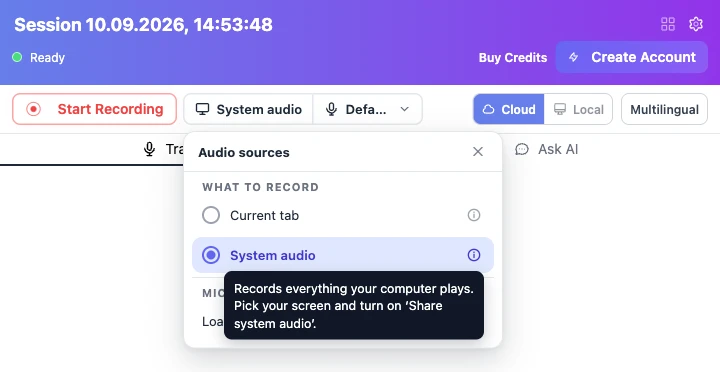Start Recording the session
The height and width of the screenshot is (372, 720).
[x=95, y=109]
